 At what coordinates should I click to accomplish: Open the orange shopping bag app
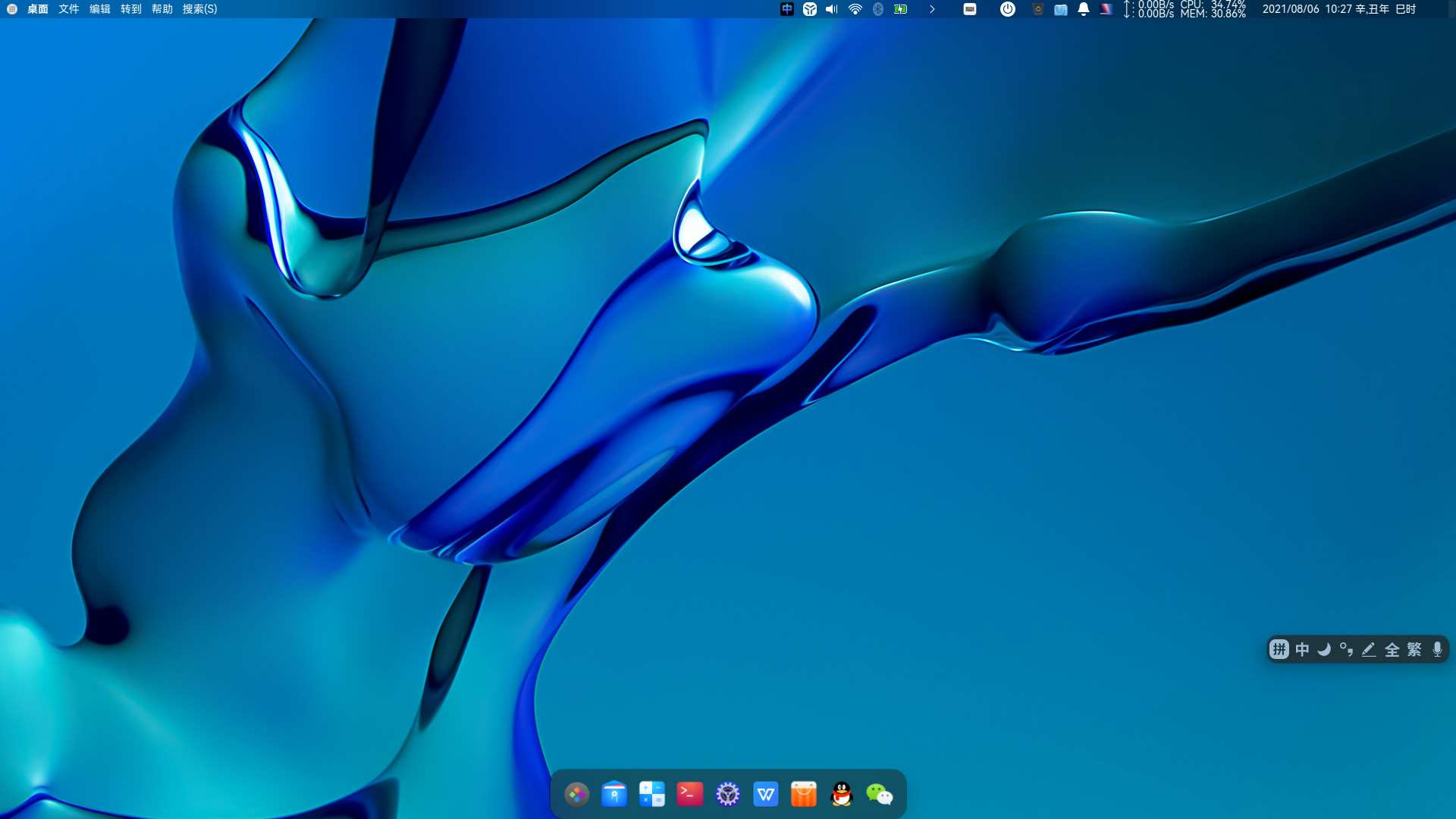tap(804, 794)
